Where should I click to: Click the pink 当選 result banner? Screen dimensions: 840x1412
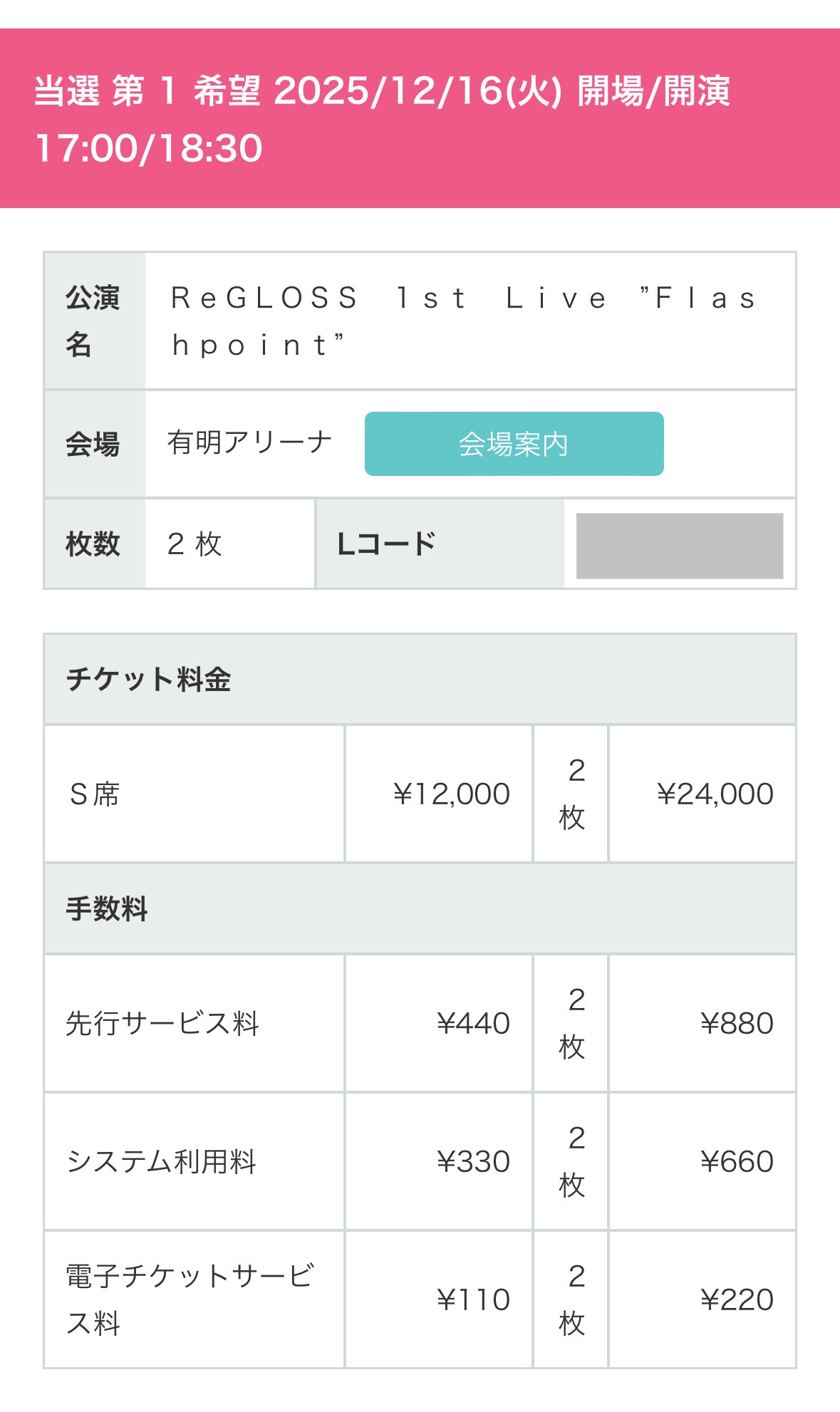(420, 118)
